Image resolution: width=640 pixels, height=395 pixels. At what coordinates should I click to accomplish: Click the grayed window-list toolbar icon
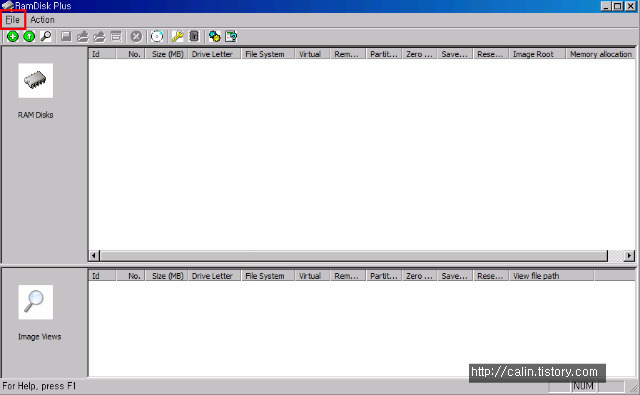point(116,37)
